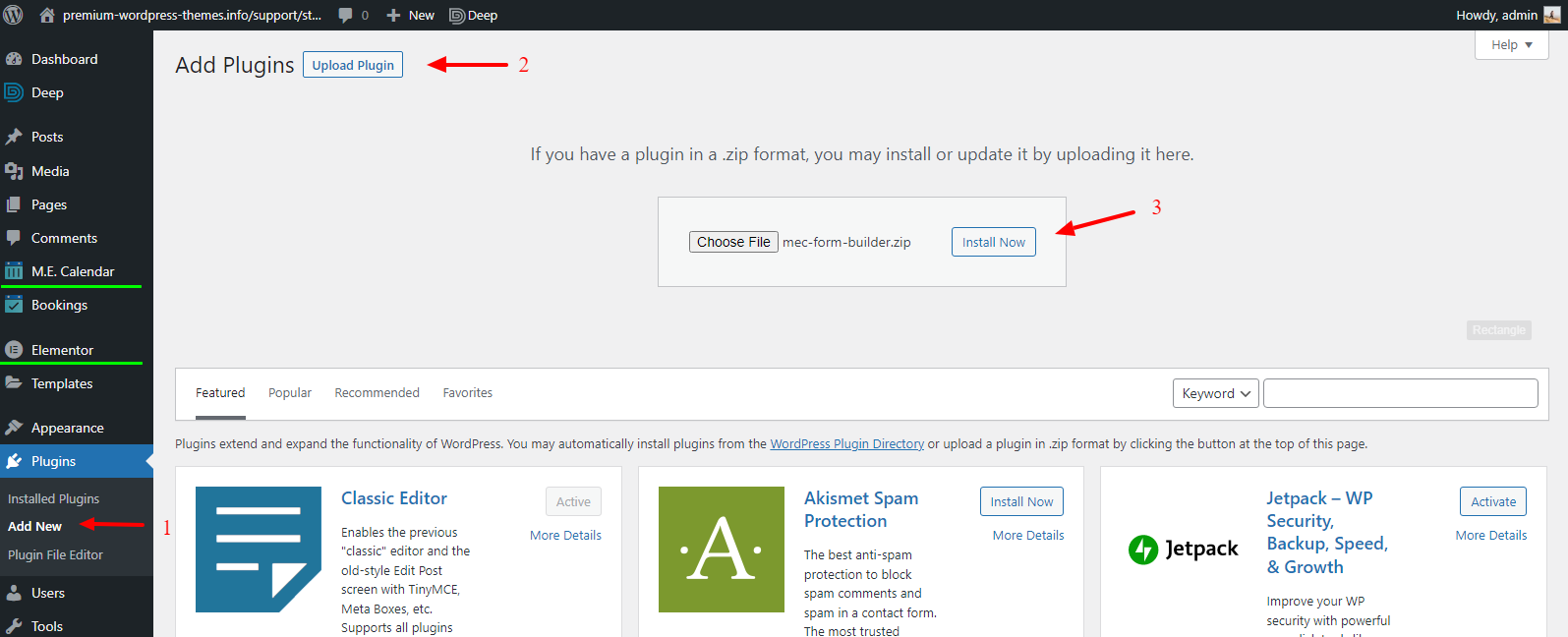The height and width of the screenshot is (637, 1568).
Task: Open the Jetpack – WP Security title link
Action: [x=1327, y=533]
